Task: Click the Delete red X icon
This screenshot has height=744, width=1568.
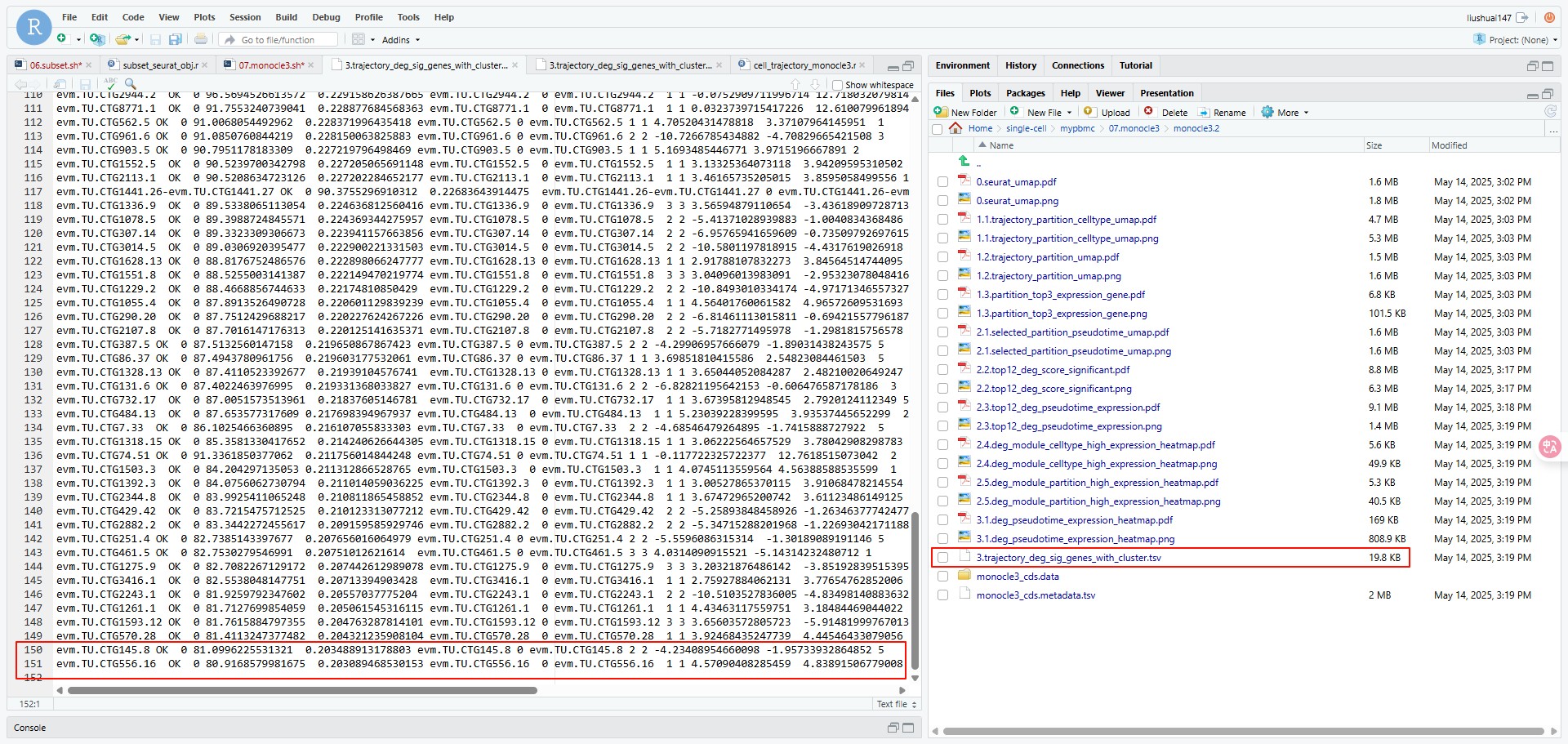Action: (x=1149, y=112)
